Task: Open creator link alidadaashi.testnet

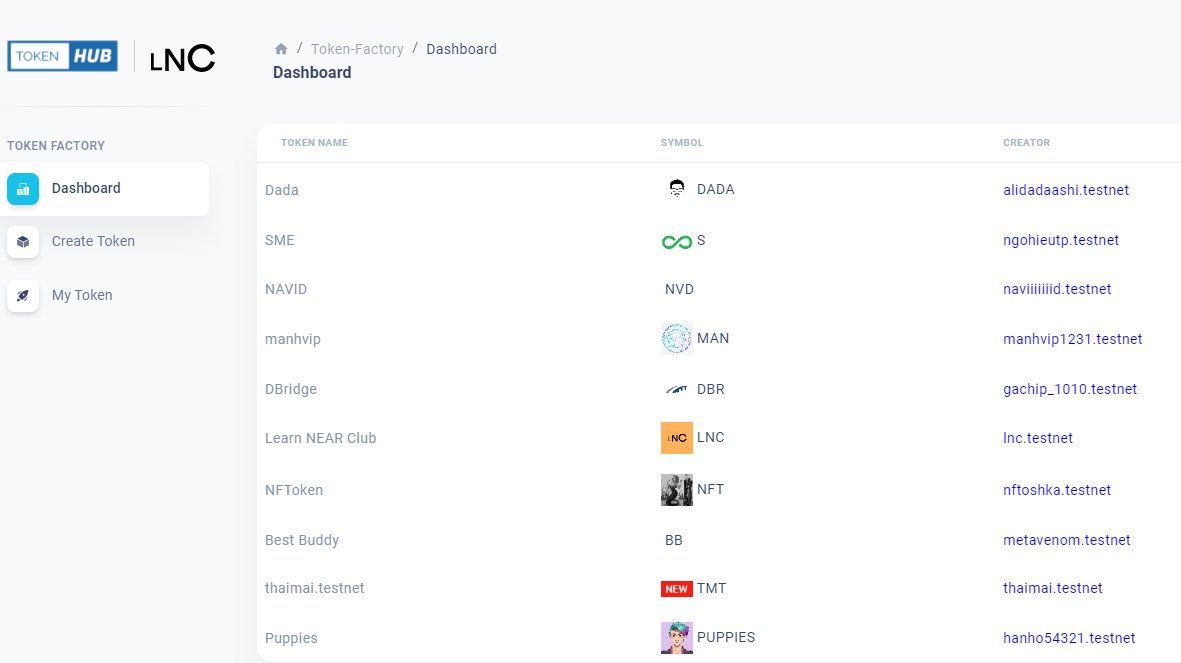Action: [1066, 190]
